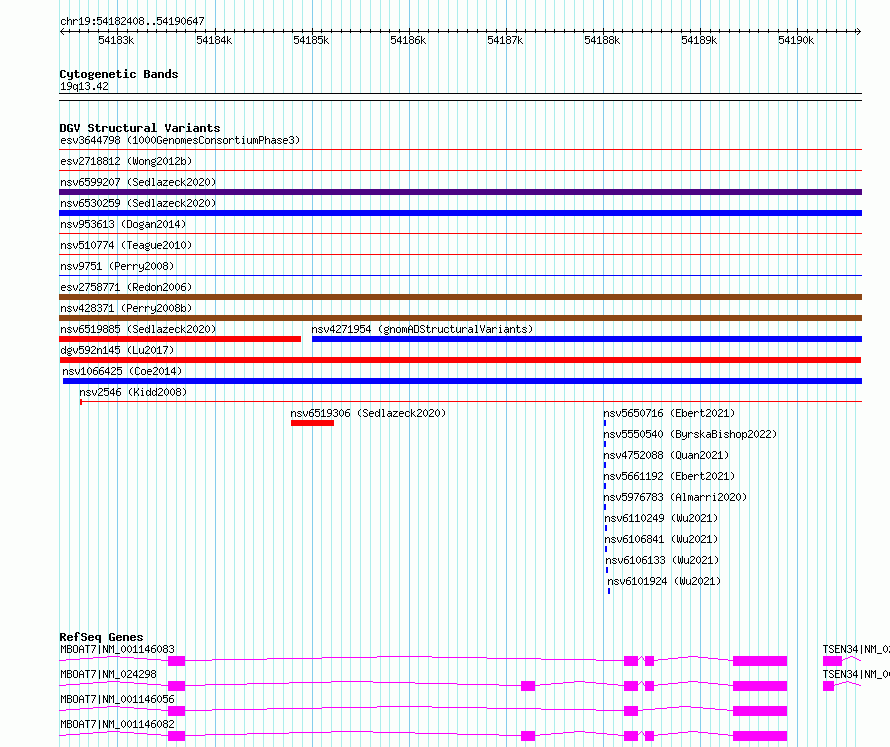
Task: Select the short red nsv6519306 variant bar
Action: pos(312,423)
